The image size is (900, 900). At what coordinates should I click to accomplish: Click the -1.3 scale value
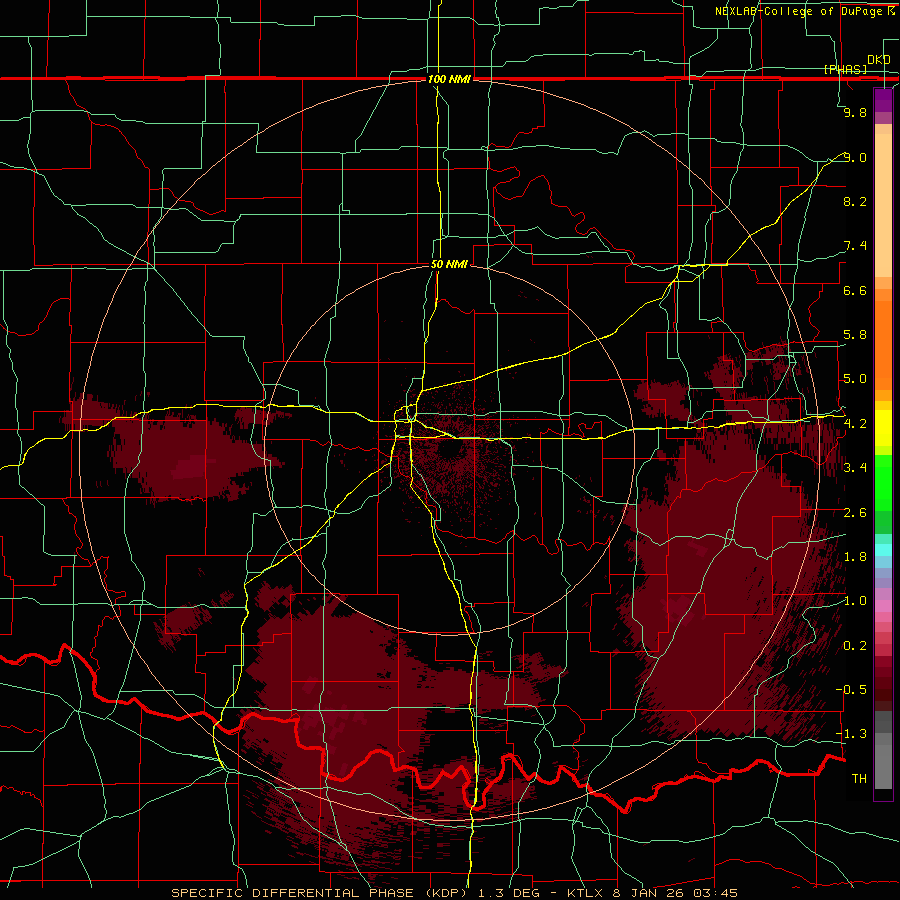point(851,734)
